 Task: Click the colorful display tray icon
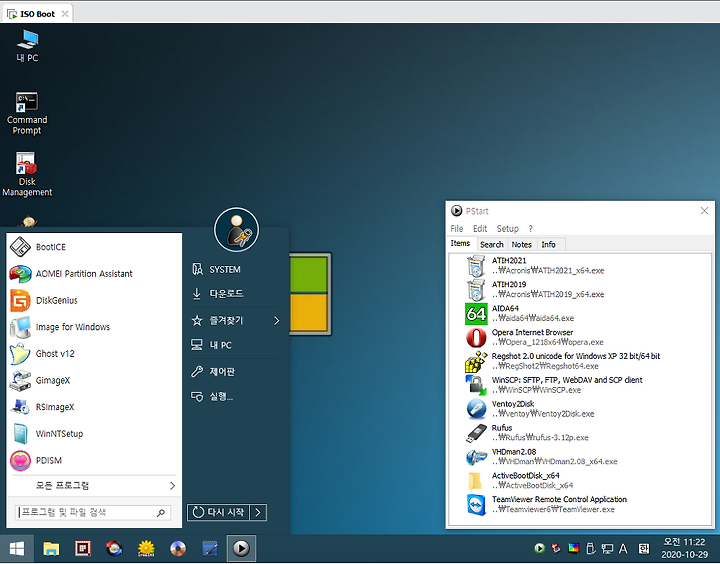coord(574,548)
